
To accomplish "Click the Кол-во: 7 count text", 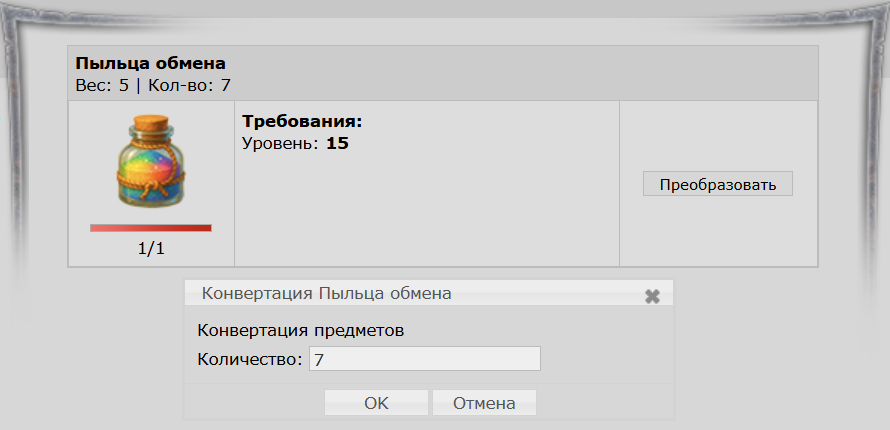I will point(190,85).
